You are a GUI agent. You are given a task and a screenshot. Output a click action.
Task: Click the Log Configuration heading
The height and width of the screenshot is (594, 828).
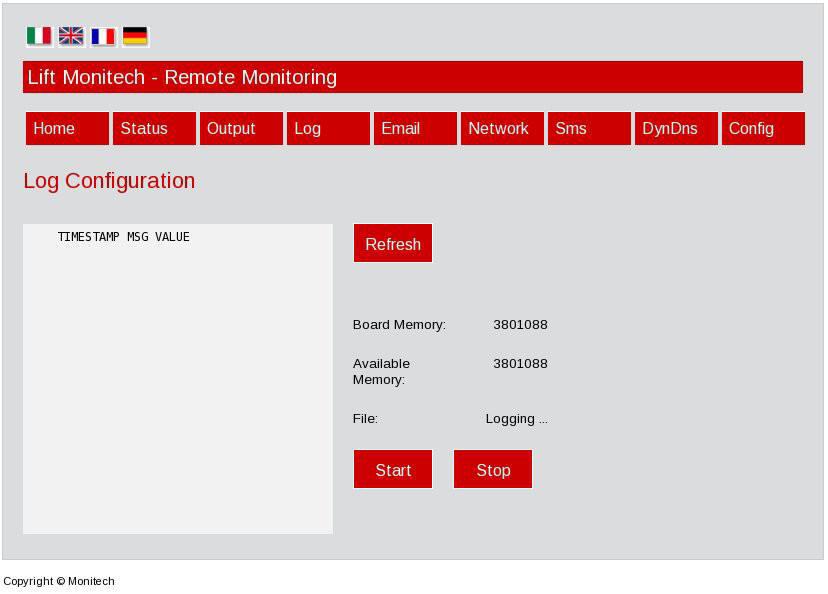[109, 181]
